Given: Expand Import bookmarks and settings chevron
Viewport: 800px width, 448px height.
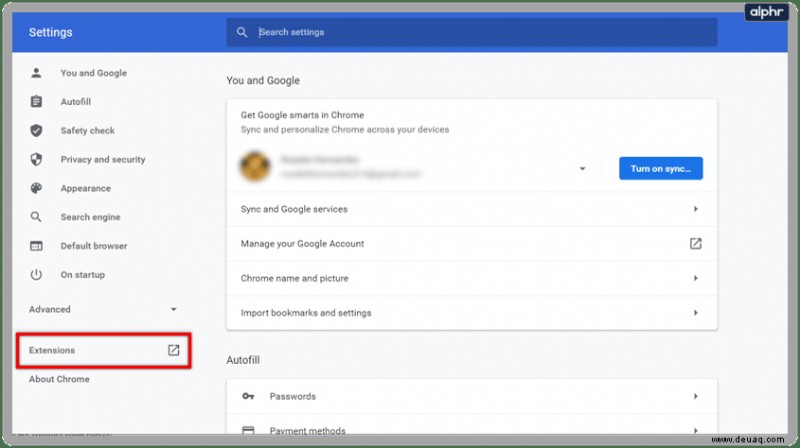Looking at the screenshot, I should tap(695, 313).
